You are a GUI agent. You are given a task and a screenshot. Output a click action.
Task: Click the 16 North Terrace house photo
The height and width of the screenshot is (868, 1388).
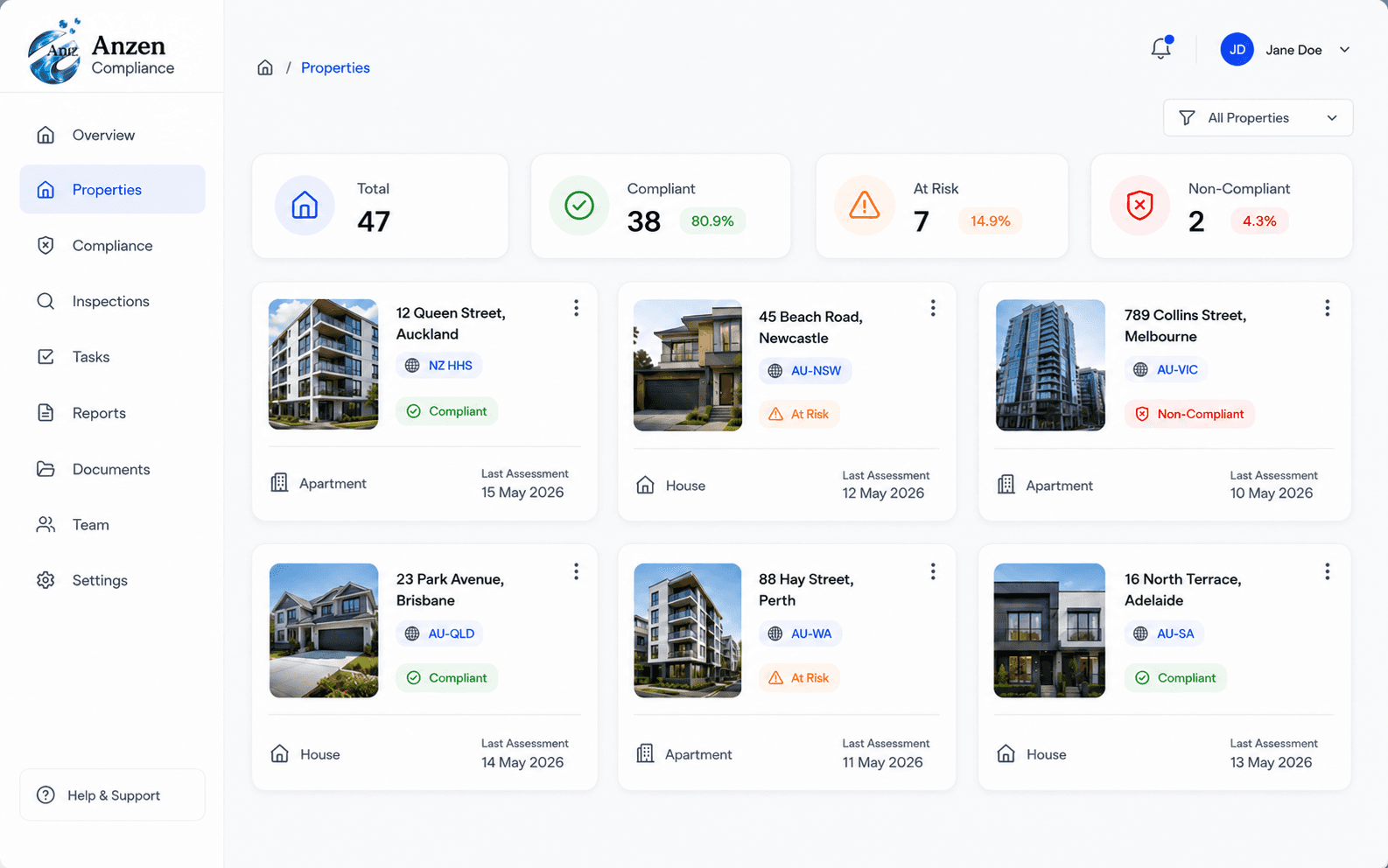pyautogui.click(x=1049, y=630)
